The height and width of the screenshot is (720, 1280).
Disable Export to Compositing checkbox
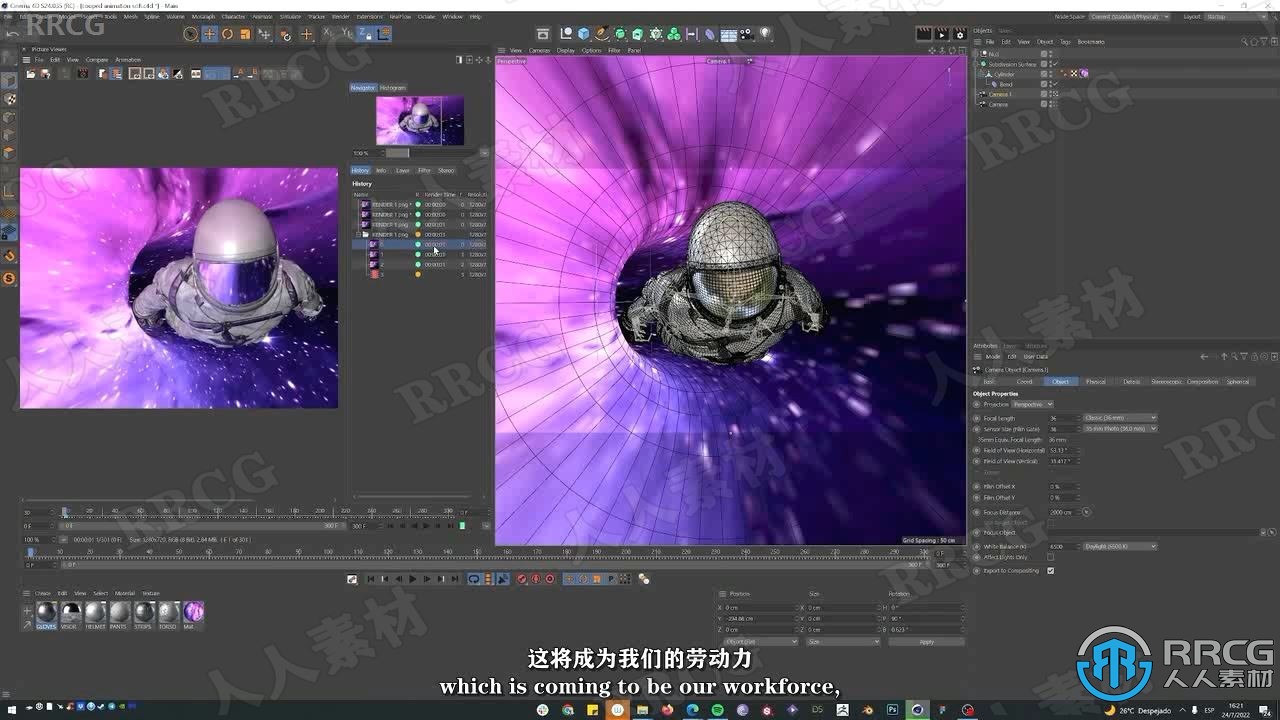tap(1050, 571)
